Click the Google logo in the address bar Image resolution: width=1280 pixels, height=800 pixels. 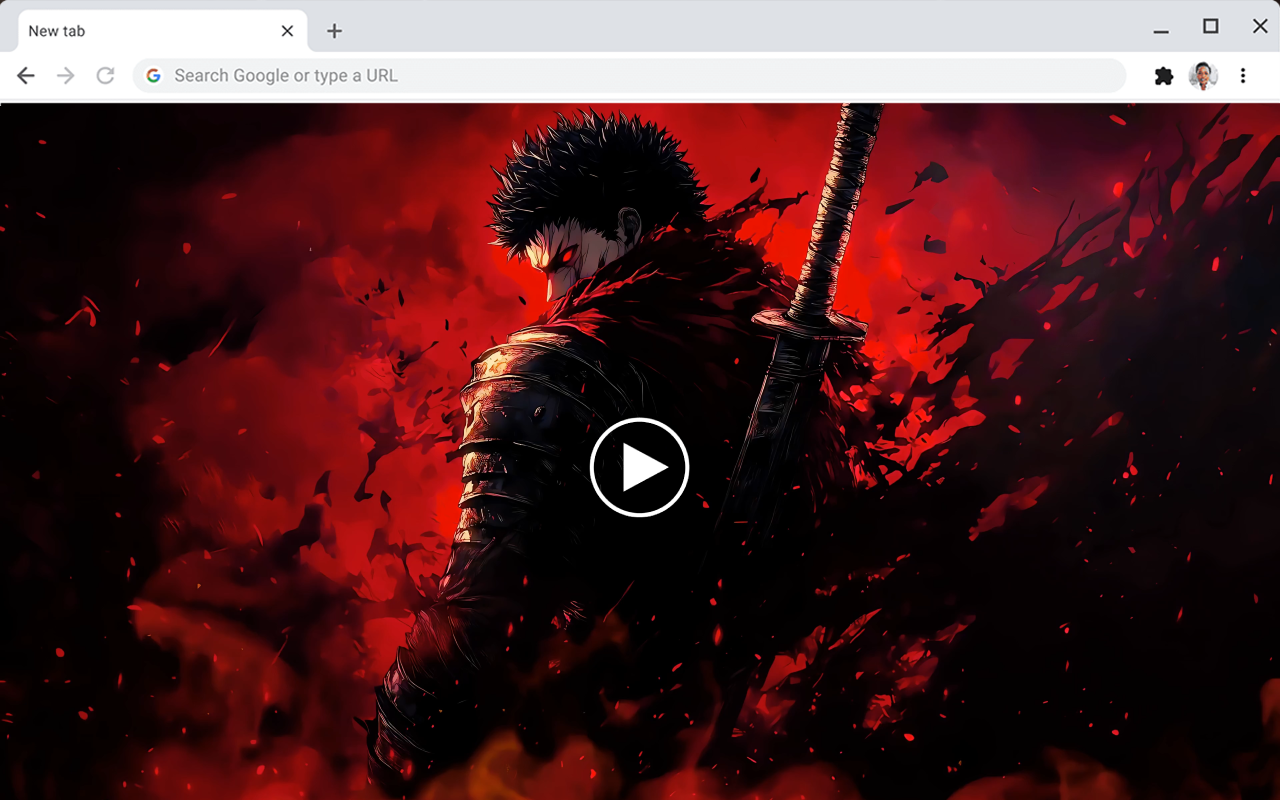click(153, 76)
